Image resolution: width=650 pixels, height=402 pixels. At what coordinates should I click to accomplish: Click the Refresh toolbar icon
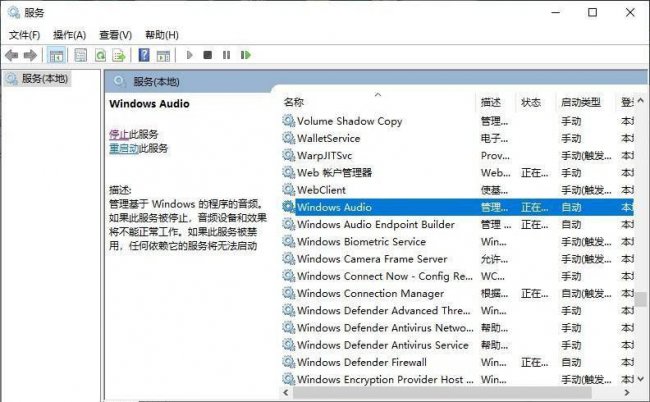pyautogui.click(x=100, y=55)
